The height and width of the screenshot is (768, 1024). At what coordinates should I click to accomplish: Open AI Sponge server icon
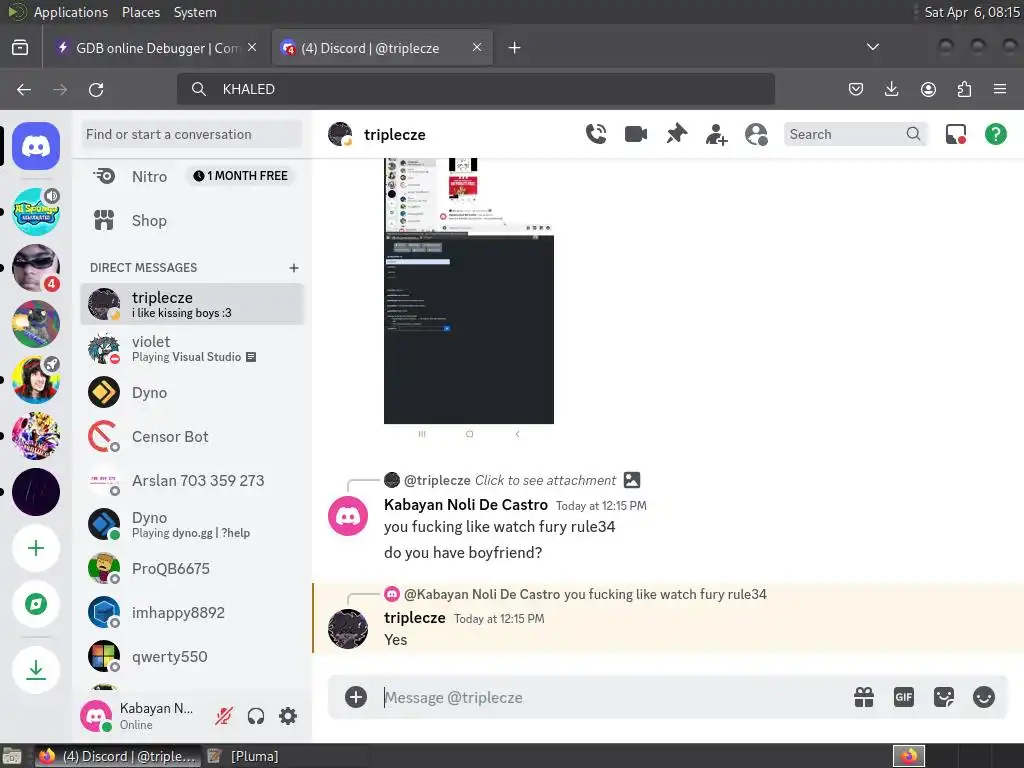(x=36, y=212)
